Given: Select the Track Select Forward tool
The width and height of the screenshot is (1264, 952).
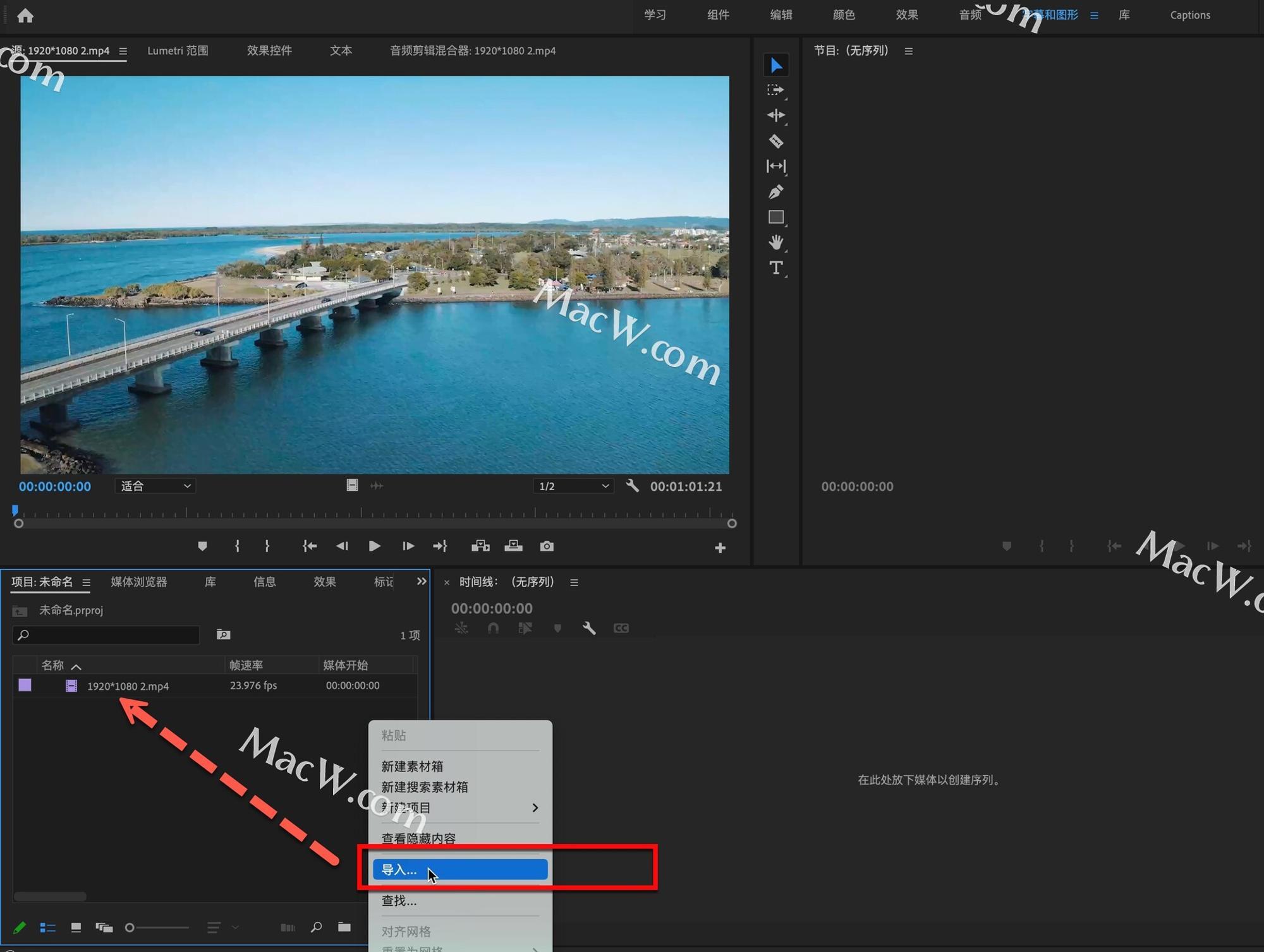Looking at the screenshot, I should 776,90.
